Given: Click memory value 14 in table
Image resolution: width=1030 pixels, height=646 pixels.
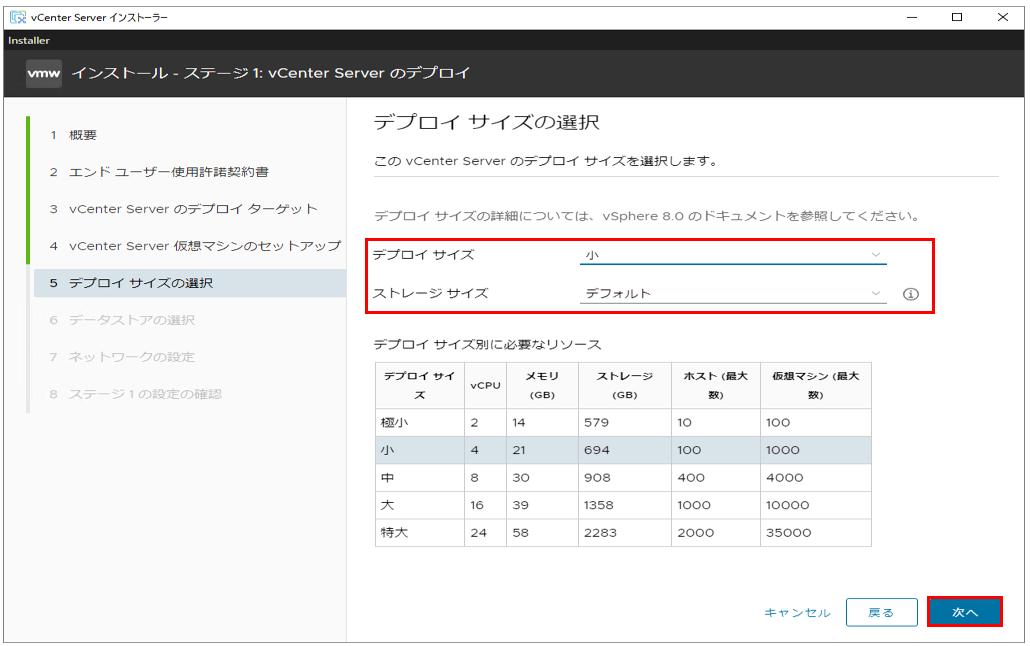Looking at the screenshot, I should coord(519,423).
